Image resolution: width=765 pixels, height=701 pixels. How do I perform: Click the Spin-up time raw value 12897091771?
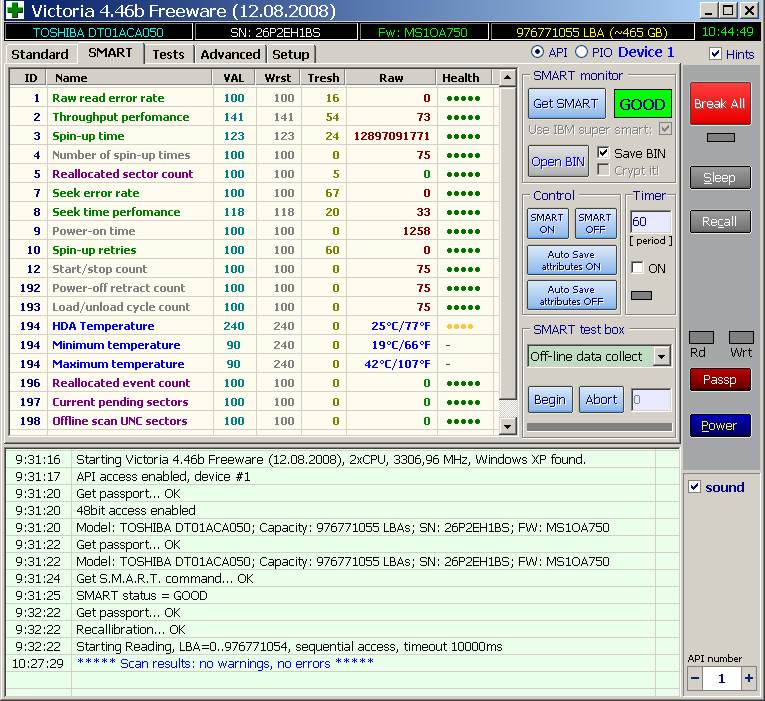pyautogui.click(x=392, y=136)
